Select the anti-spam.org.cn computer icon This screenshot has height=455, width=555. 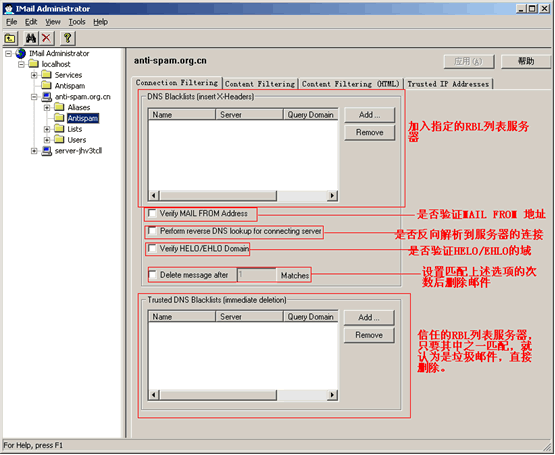coord(46,97)
